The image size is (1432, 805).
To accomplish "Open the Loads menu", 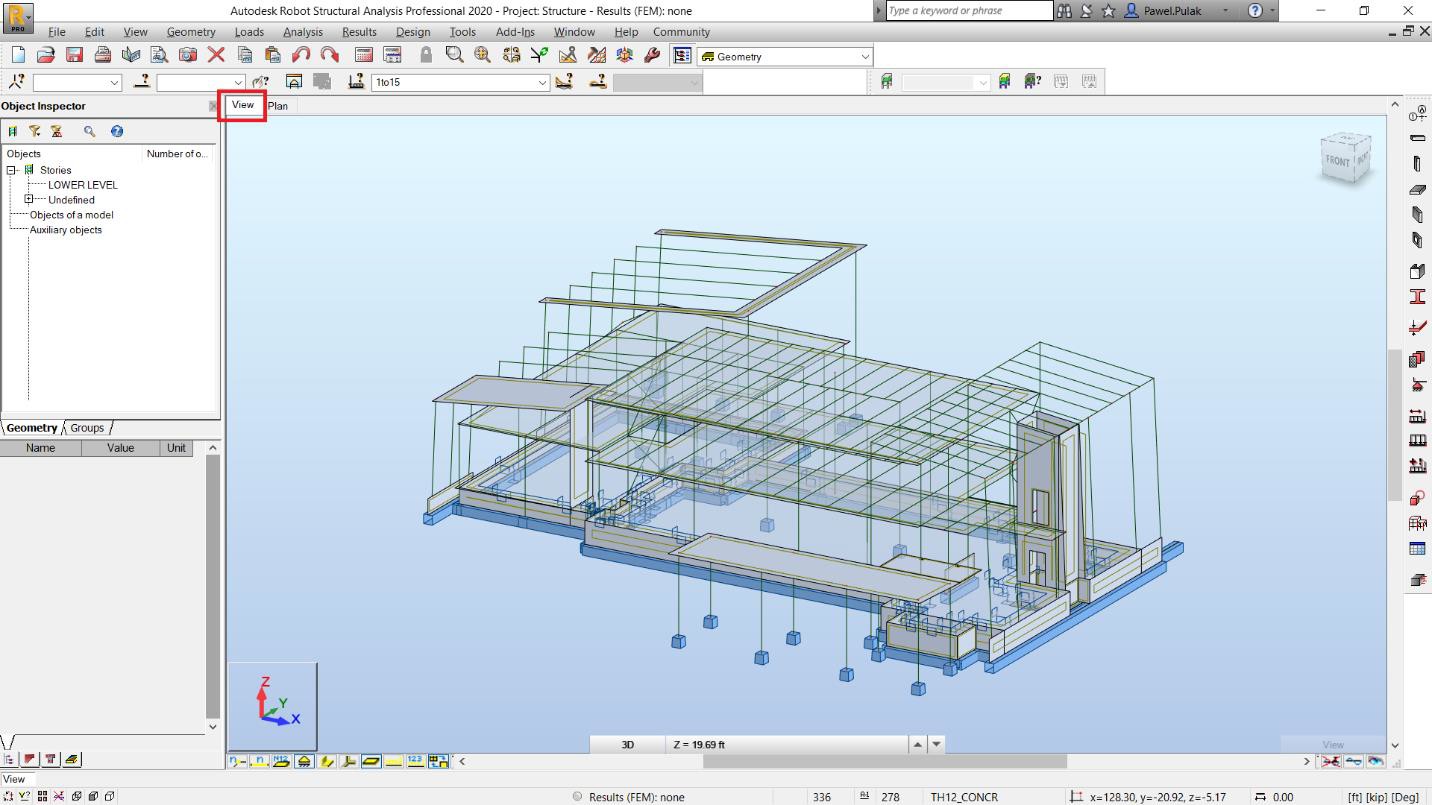I will pos(249,32).
